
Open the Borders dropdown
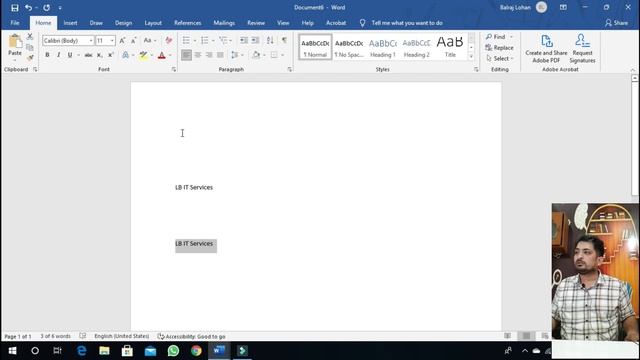click(x=283, y=55)
